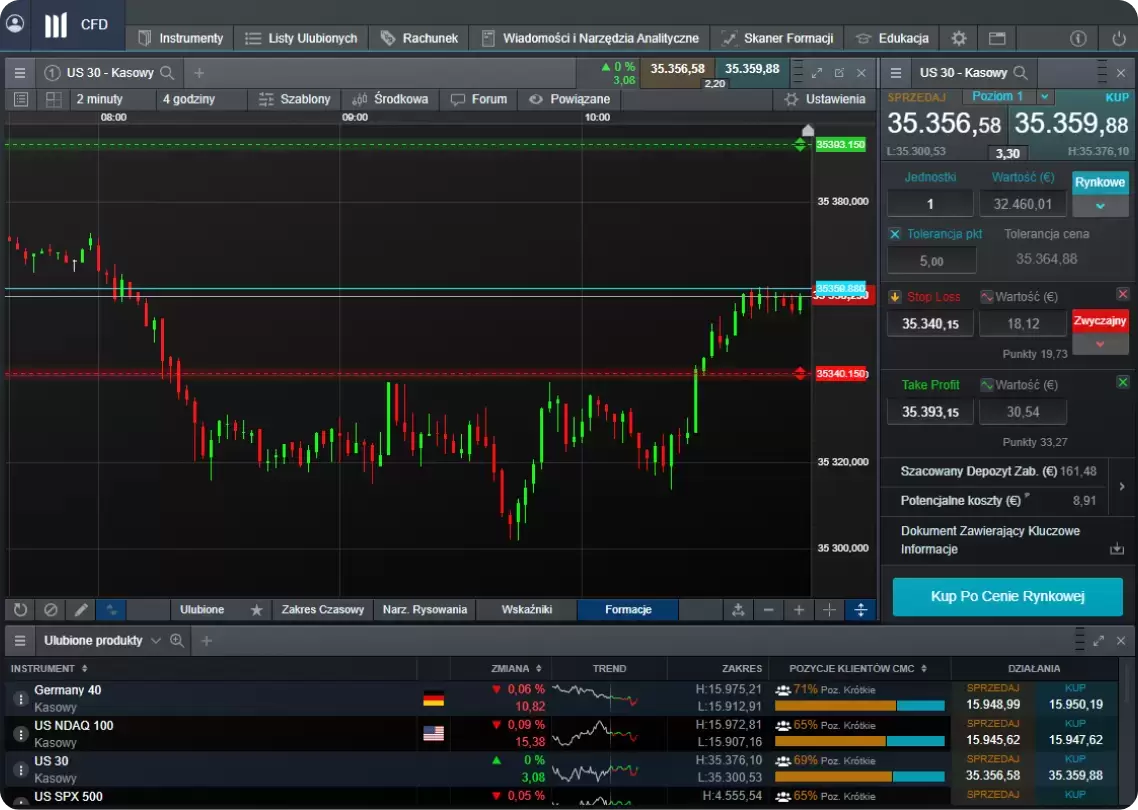Select the pencil drawing tool

[x=81, y=610]
